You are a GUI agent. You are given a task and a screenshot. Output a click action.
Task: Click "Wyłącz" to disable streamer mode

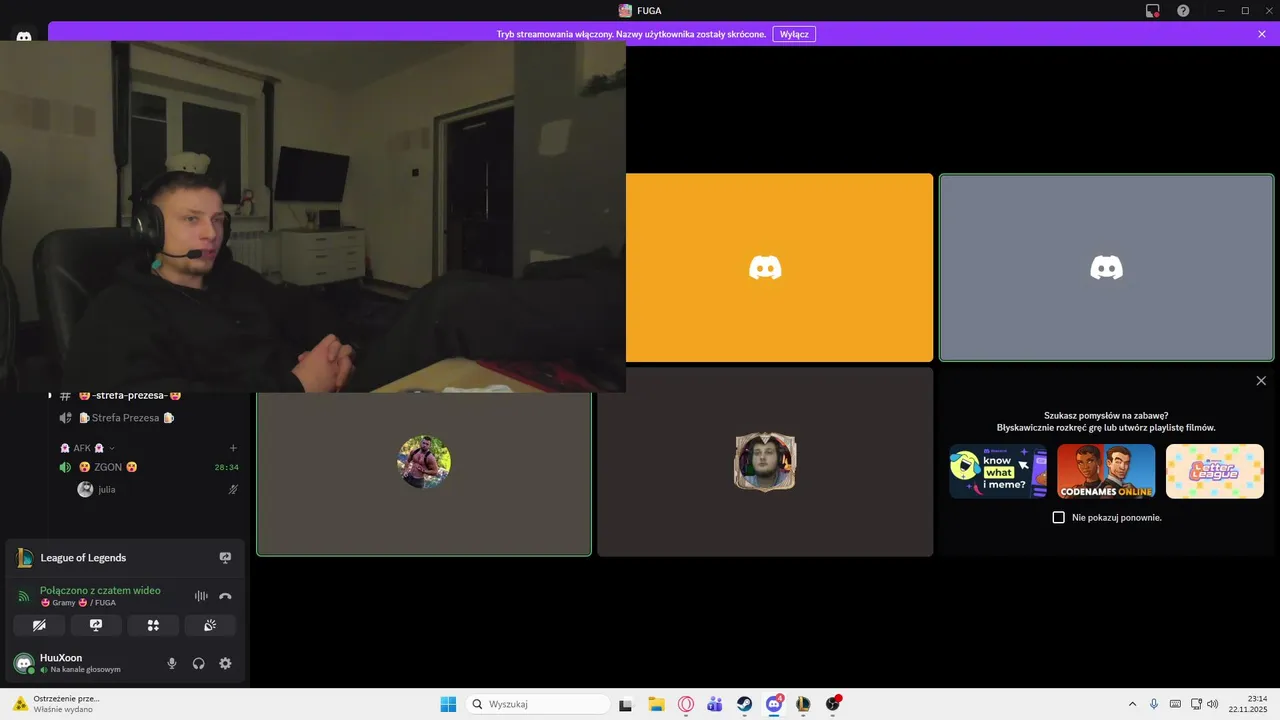click(794, 34)
